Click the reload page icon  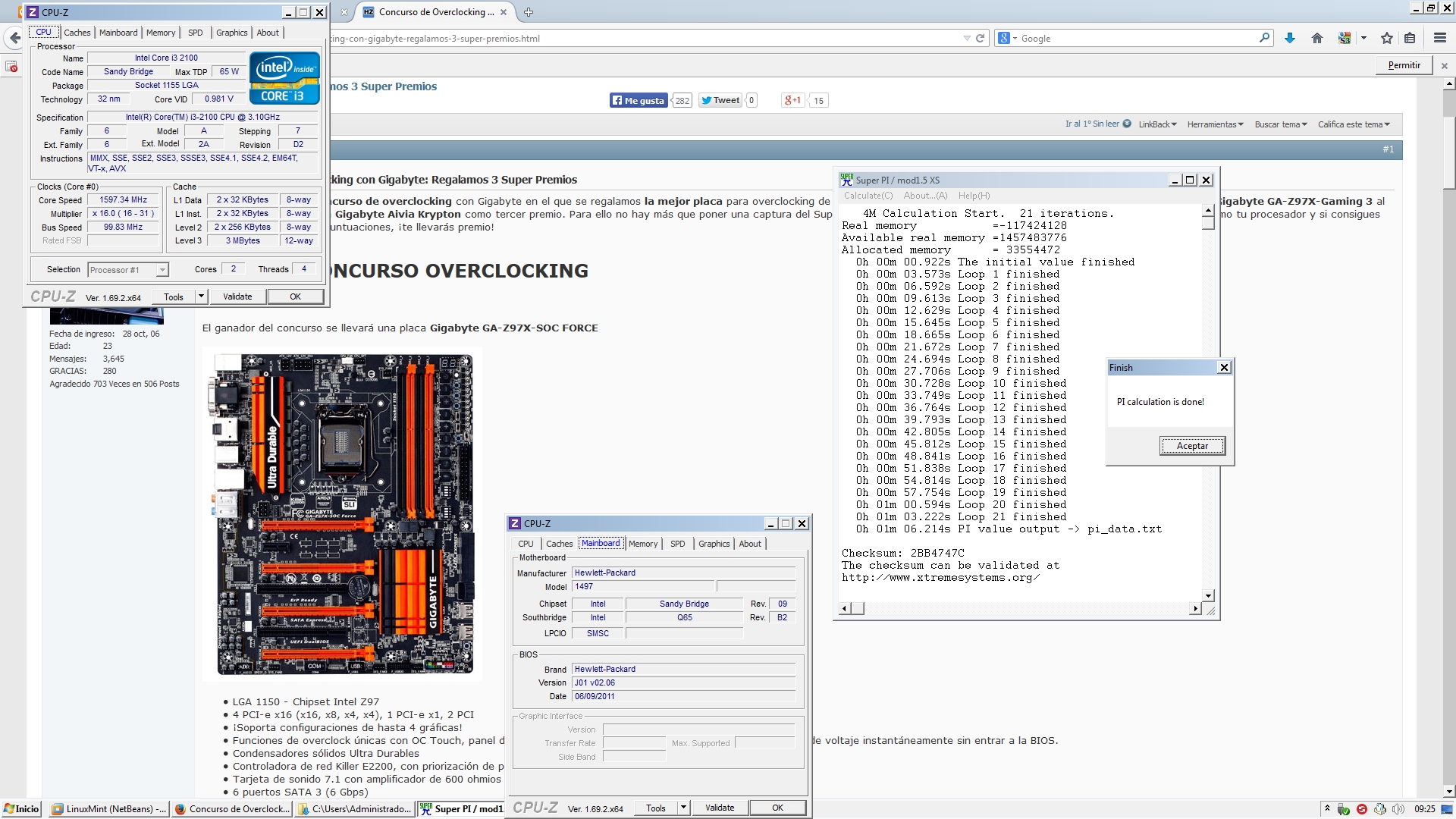[980, 38]
